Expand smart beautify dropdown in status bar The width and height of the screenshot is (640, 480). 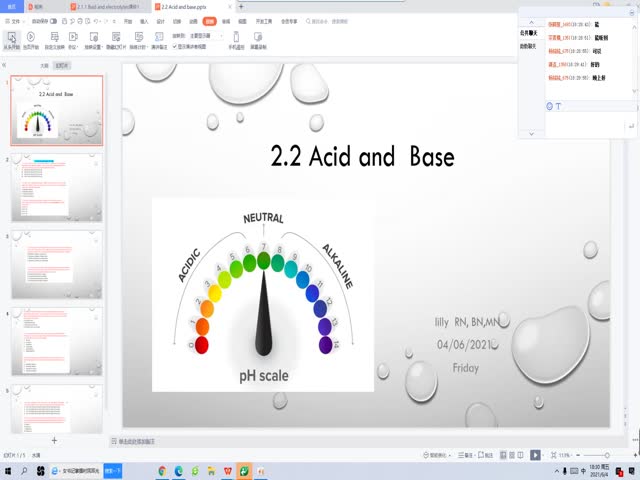pyautogui.click(x=450, y=455)
